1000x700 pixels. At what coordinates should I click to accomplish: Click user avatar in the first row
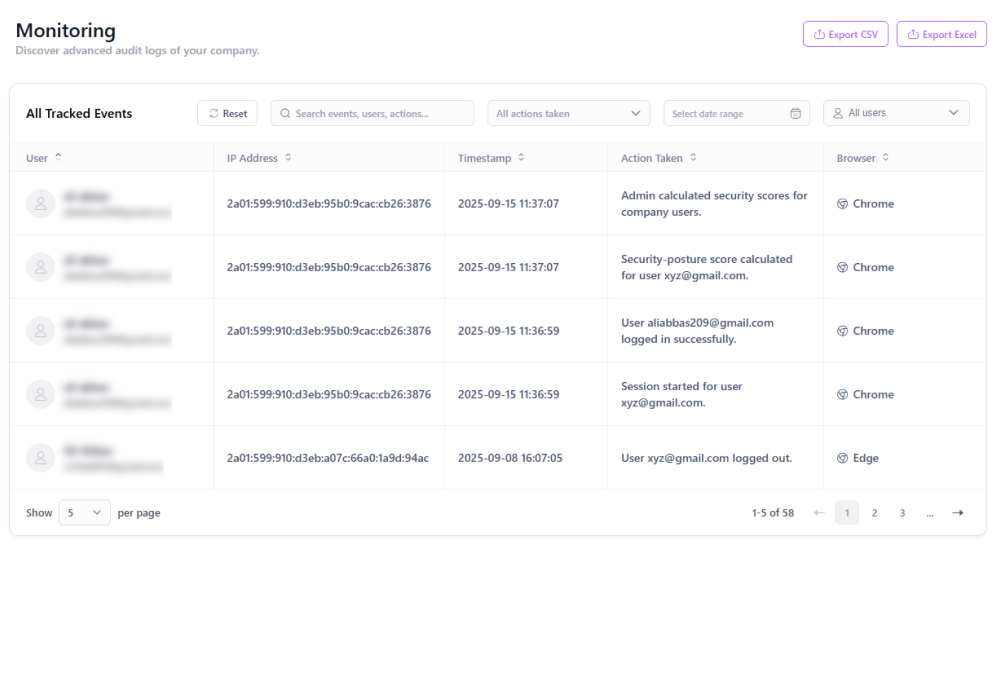[40, 204]
